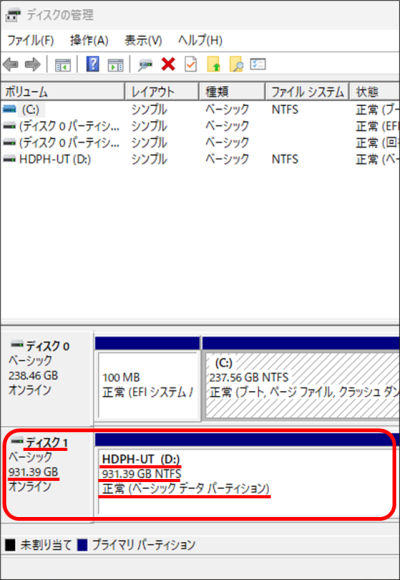The height and width of the screenshot is (580, 400).
Task: Click the properties checkmark page icon
Action: pos(191,65)
